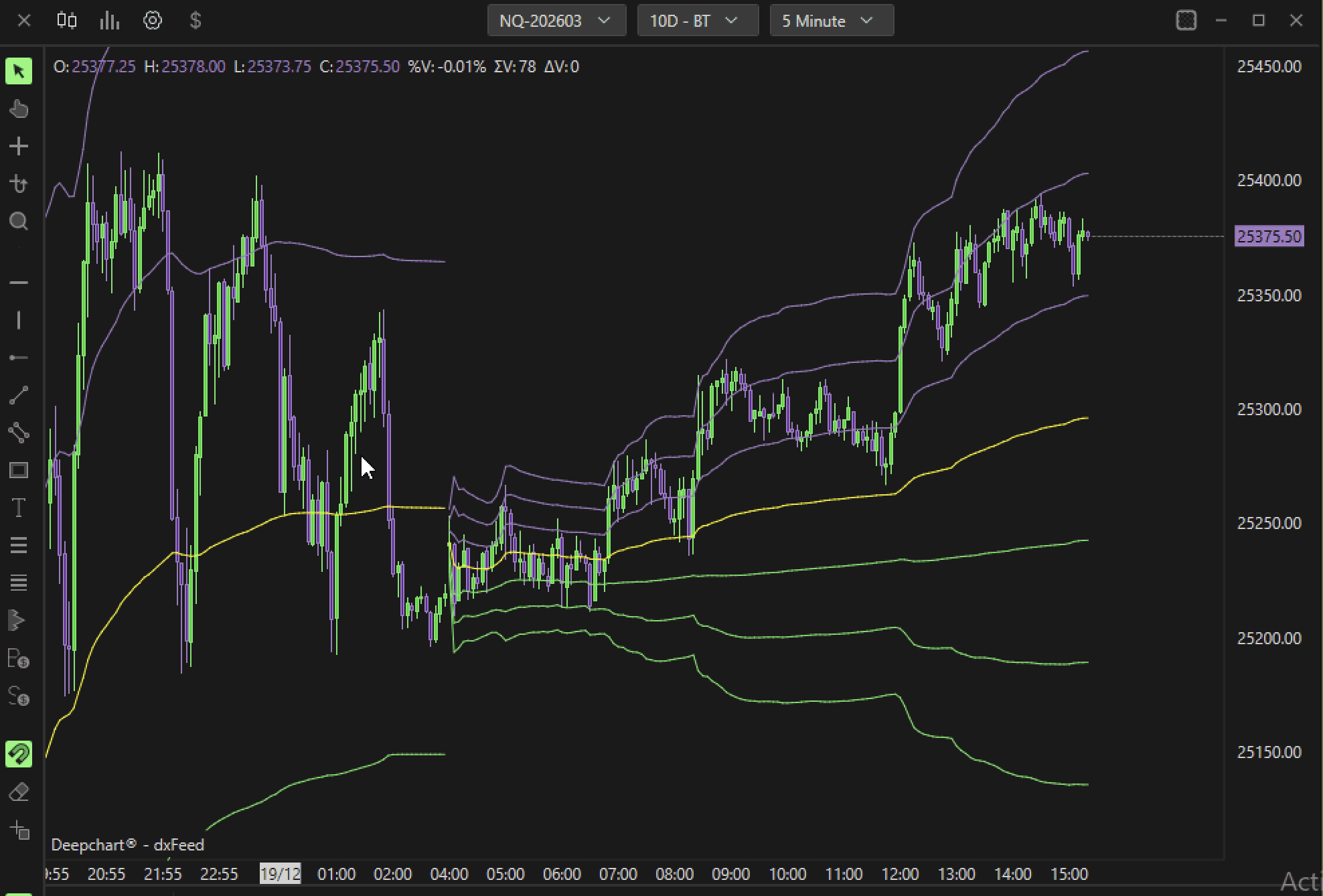Image resolution: width=1323 pixels, height=896 pixels.
Task: Open the indicators bar icon
Action: 109,21
